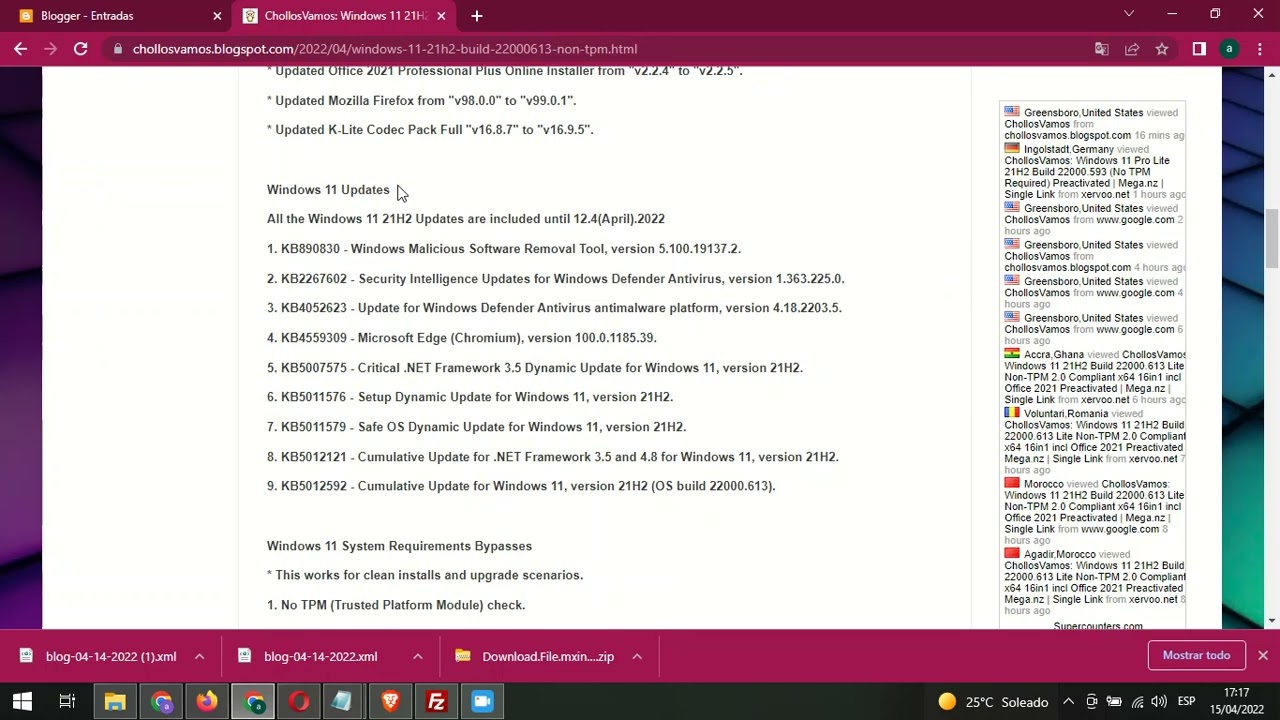The image size is (1280, 720).
Task: Open a new browser tab
Action: 477,16
